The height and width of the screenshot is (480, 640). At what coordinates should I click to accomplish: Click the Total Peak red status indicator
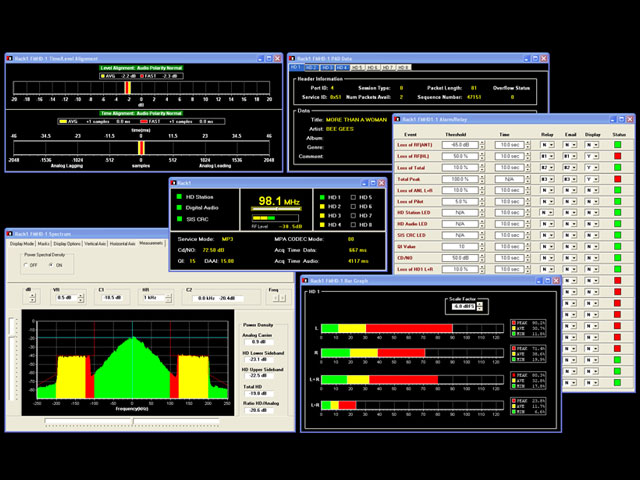pos(618,179)
